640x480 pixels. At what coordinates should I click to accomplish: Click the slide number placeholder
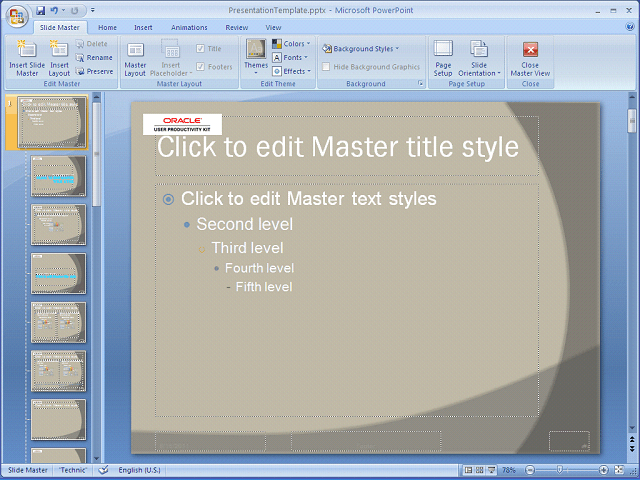[569, 441]
